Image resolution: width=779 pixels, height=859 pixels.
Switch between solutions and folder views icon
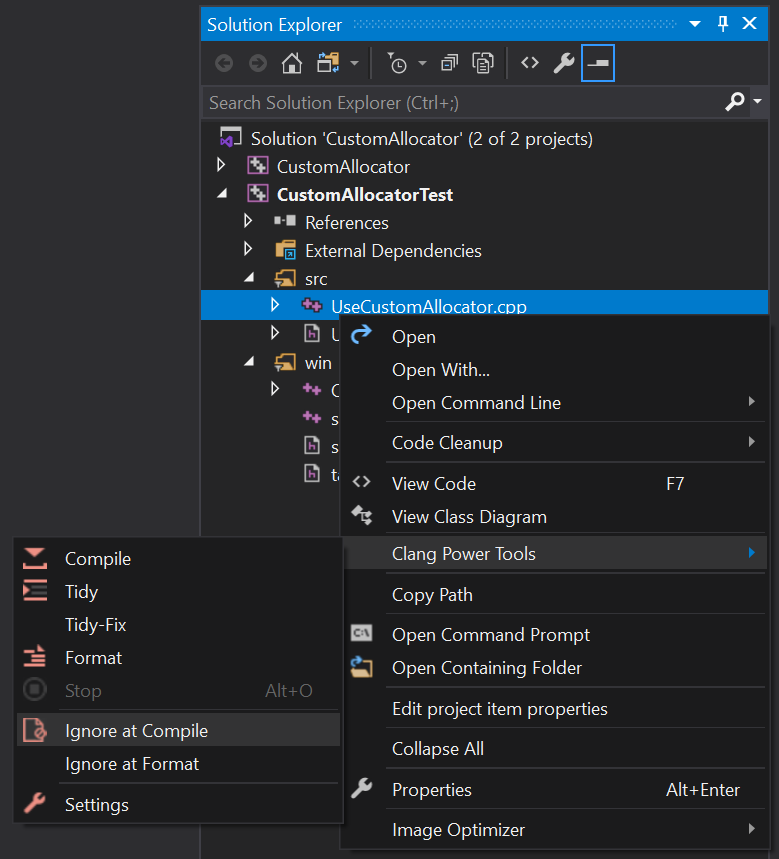(328, 64)
